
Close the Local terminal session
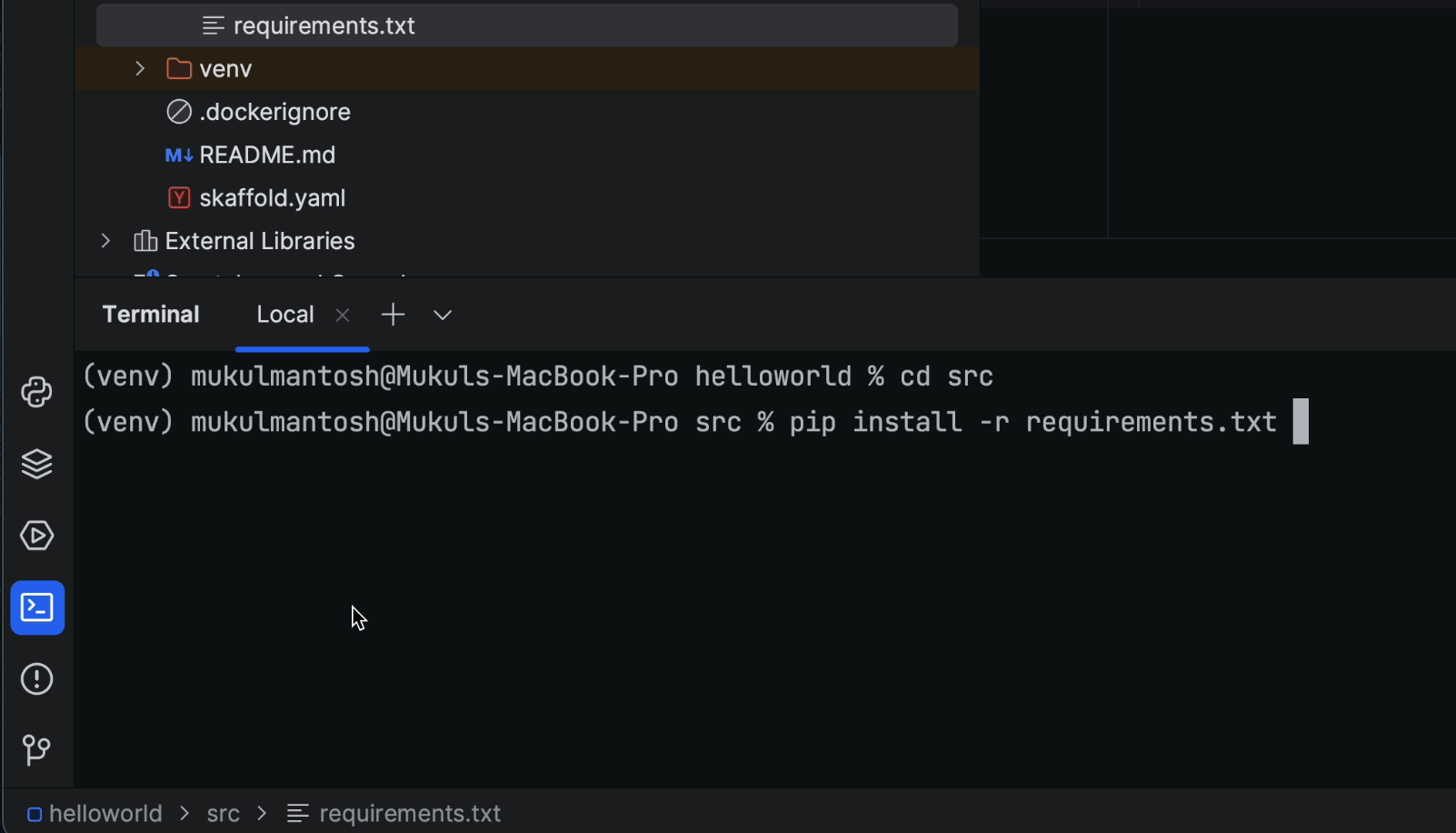pyautogui.click(x=343, y=315)
